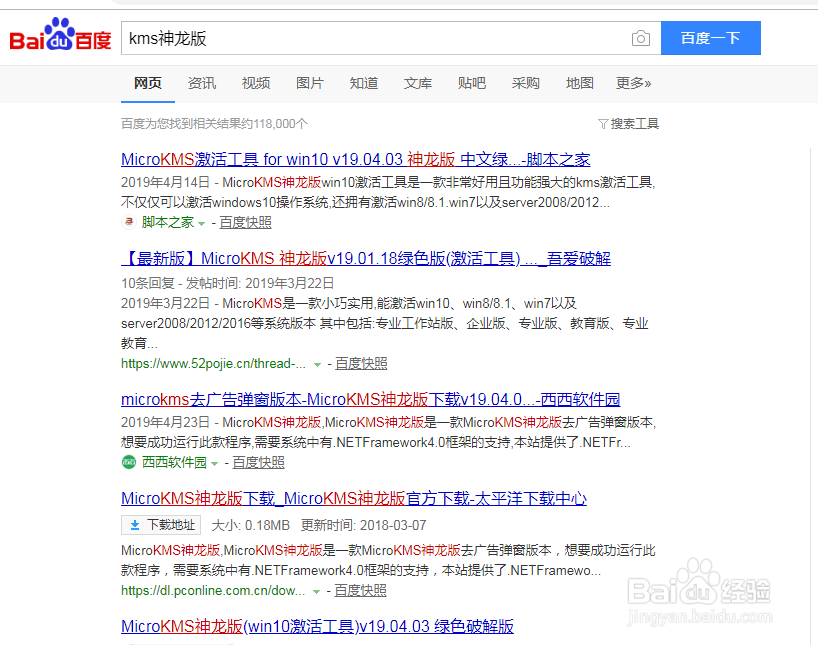Viewport: 818px width, 645px height.
Task: Click the 百度一下 search button
Action: (711, 38)
